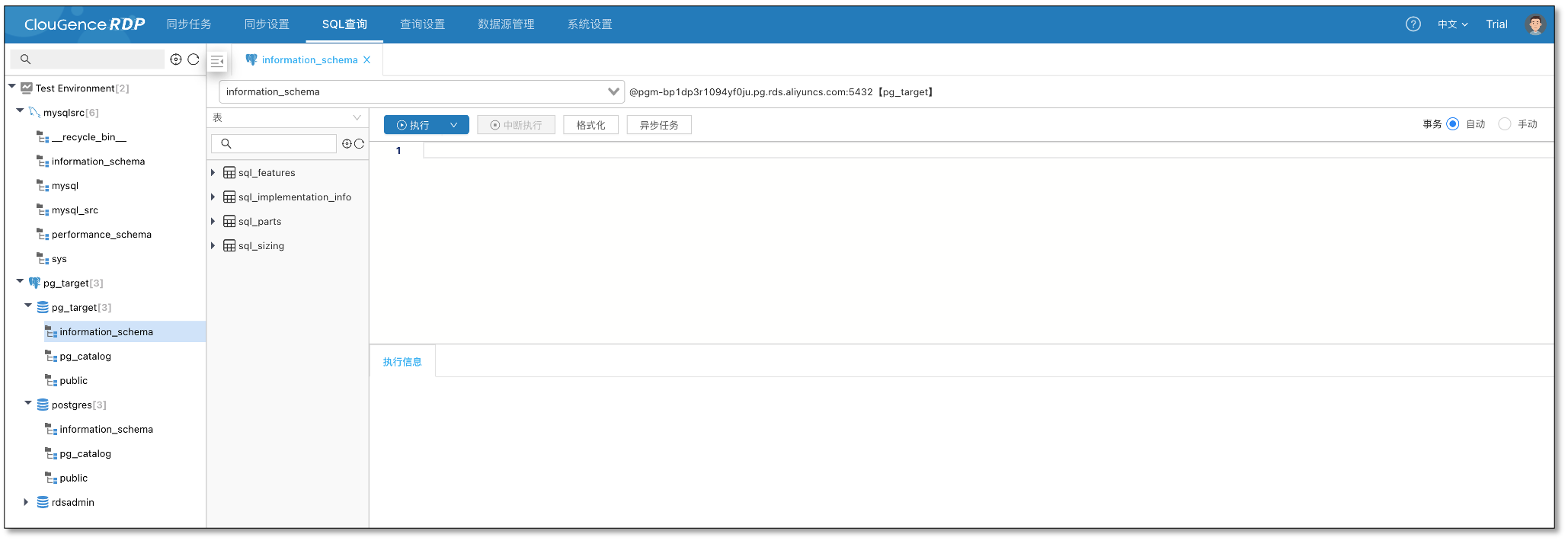Expand the sql_features table node
This screenshot has width=1568, height=544.
213,173
